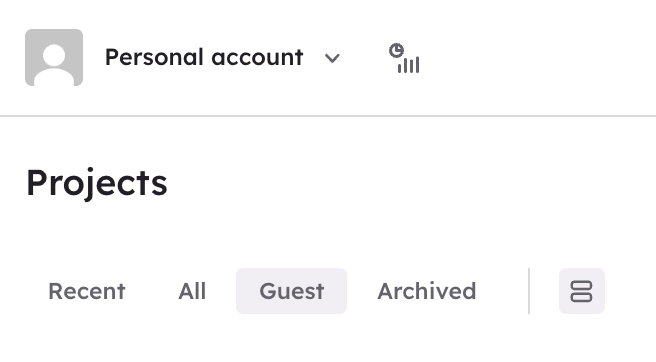
Task: Expand the Personal account chevron
Action: 332,58
